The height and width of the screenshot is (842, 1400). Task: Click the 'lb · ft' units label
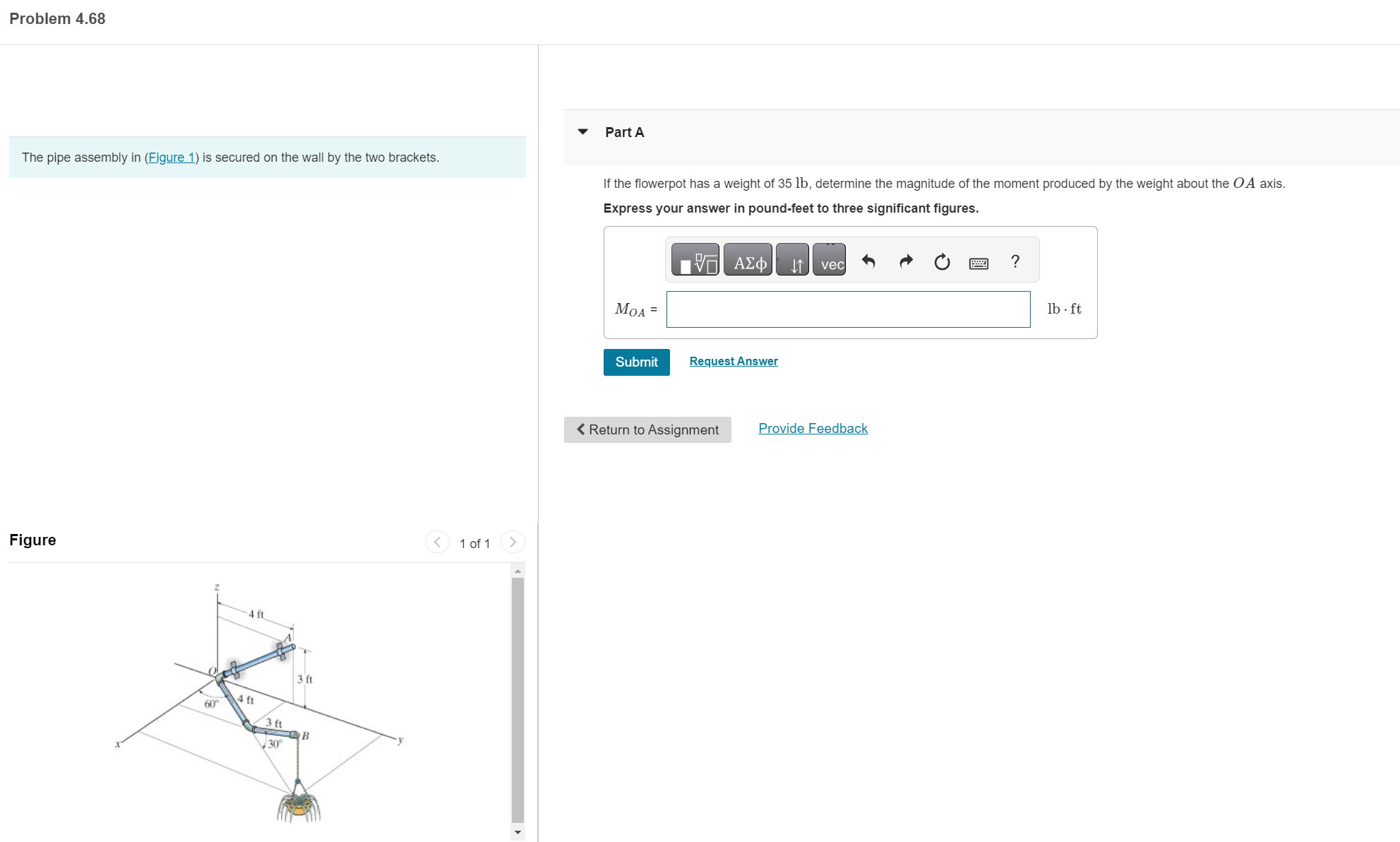[1064, 309]
